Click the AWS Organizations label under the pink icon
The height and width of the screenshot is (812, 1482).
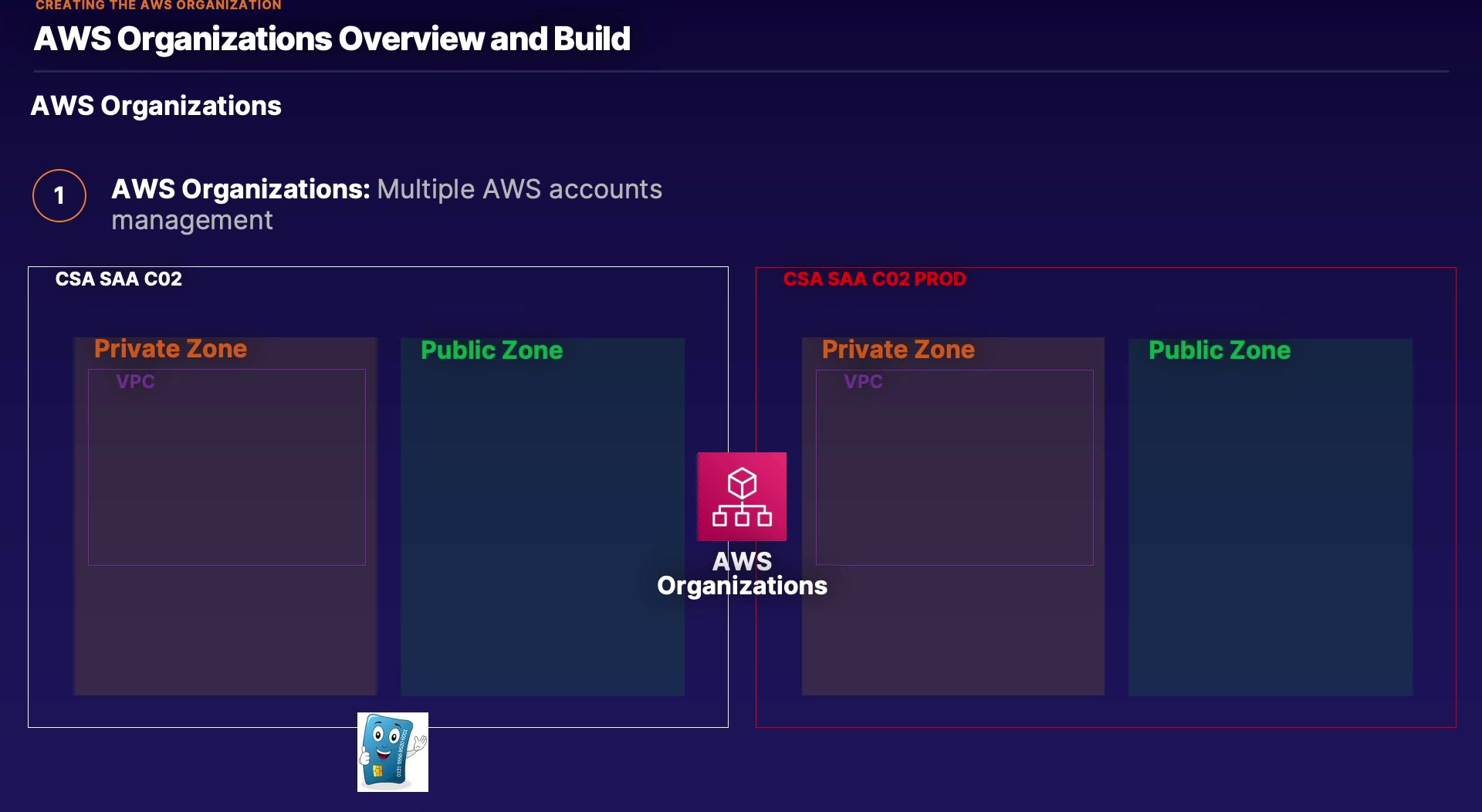[742, 573]
